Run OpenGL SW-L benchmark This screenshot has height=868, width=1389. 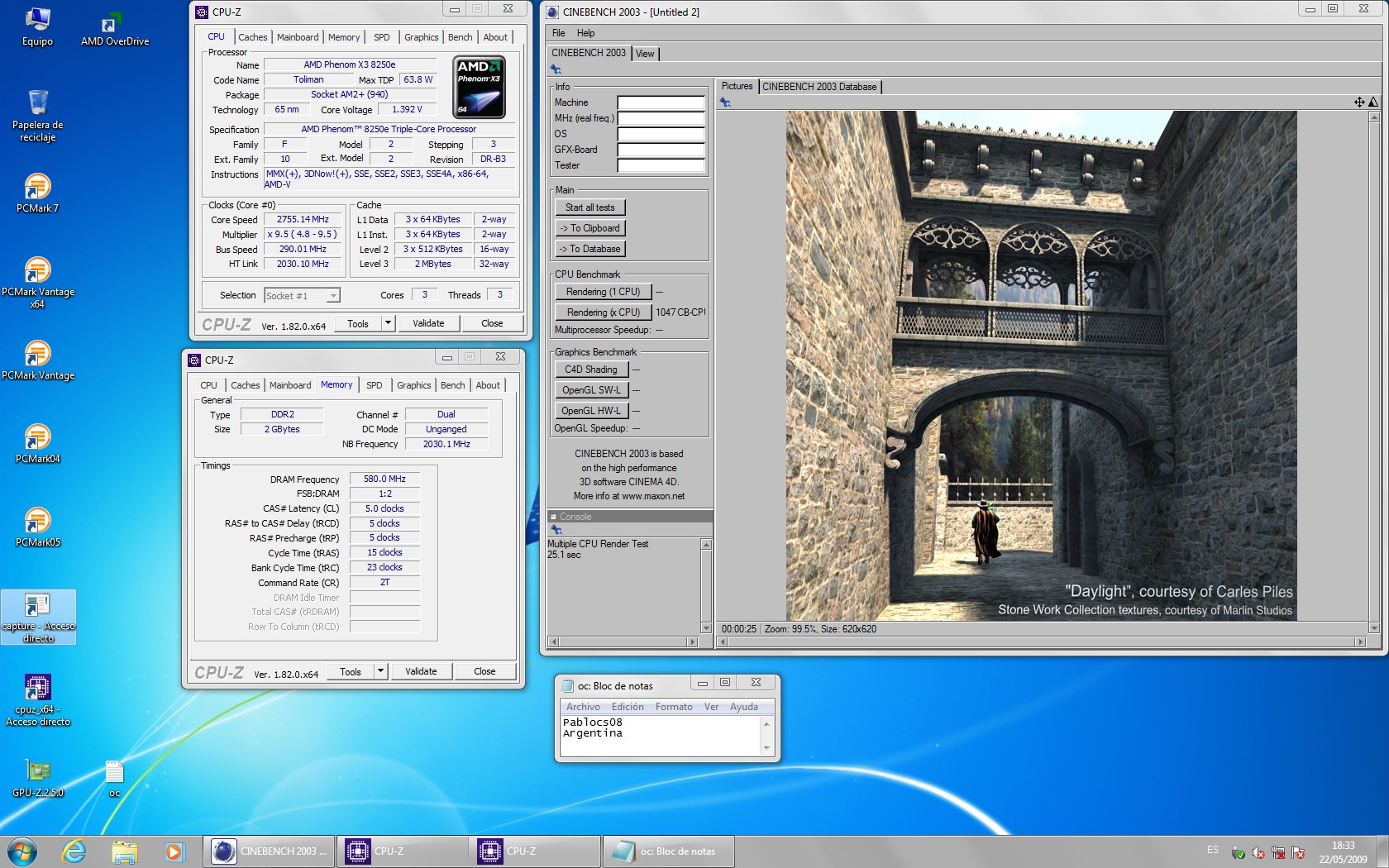tap(591, 390)
